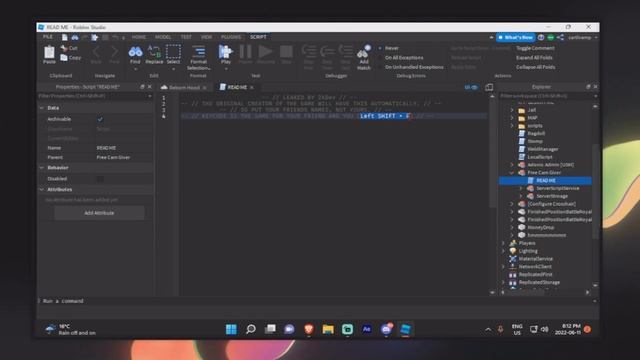640x360 pixels.
Task: Open File Explorer from taskbar
Action: (x=328, y=329)
